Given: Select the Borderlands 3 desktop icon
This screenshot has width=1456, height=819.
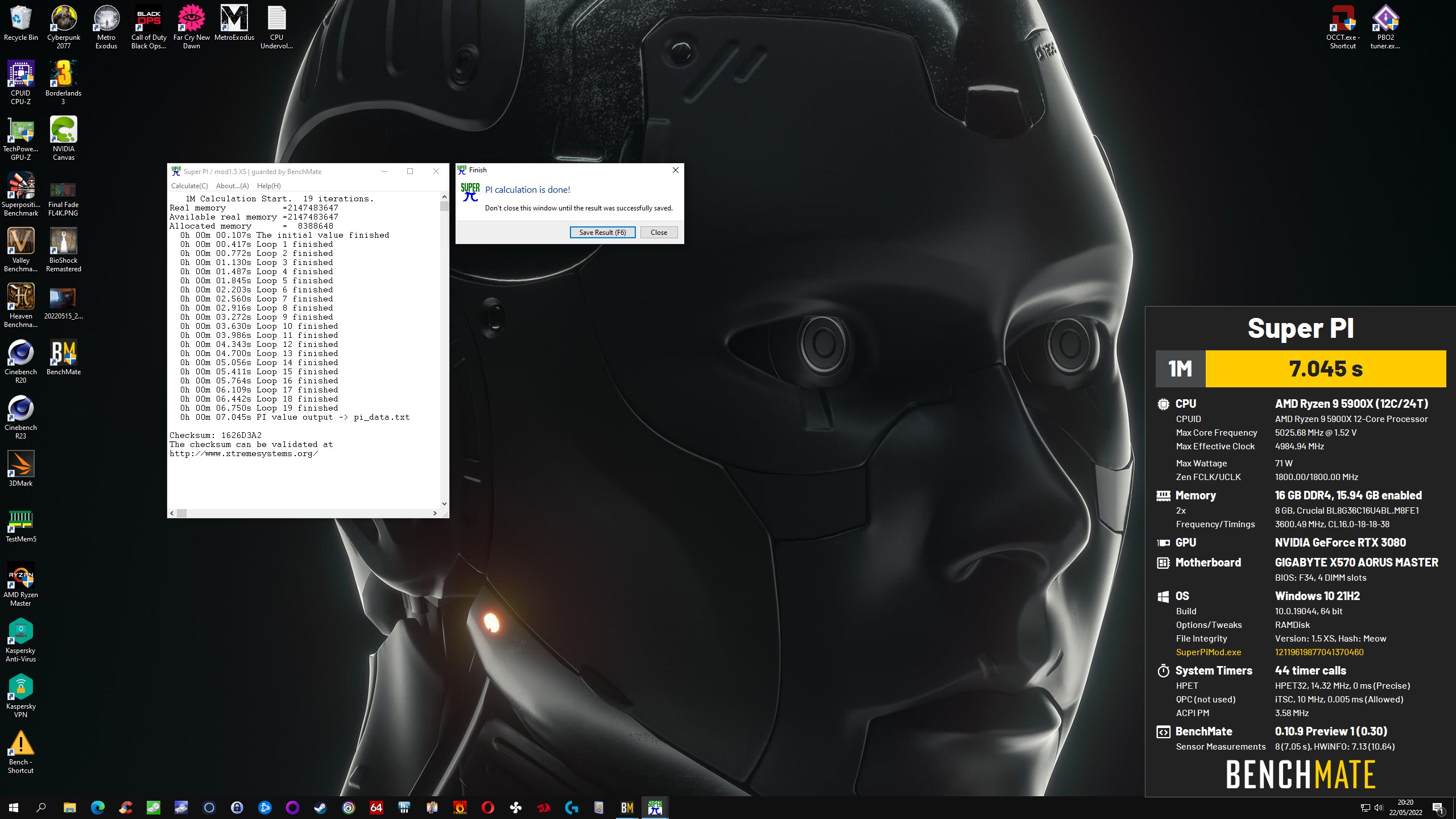Looking at the screenshot, I should 64,83.
